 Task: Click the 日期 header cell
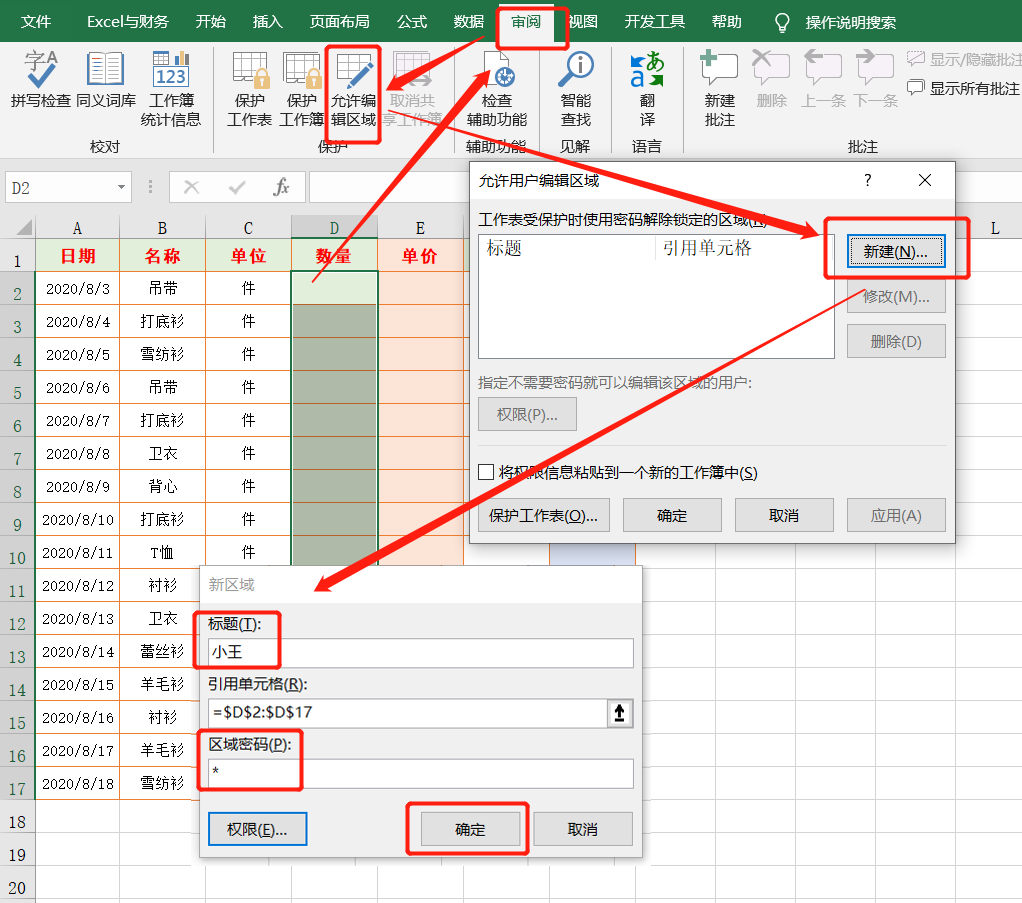78,256
